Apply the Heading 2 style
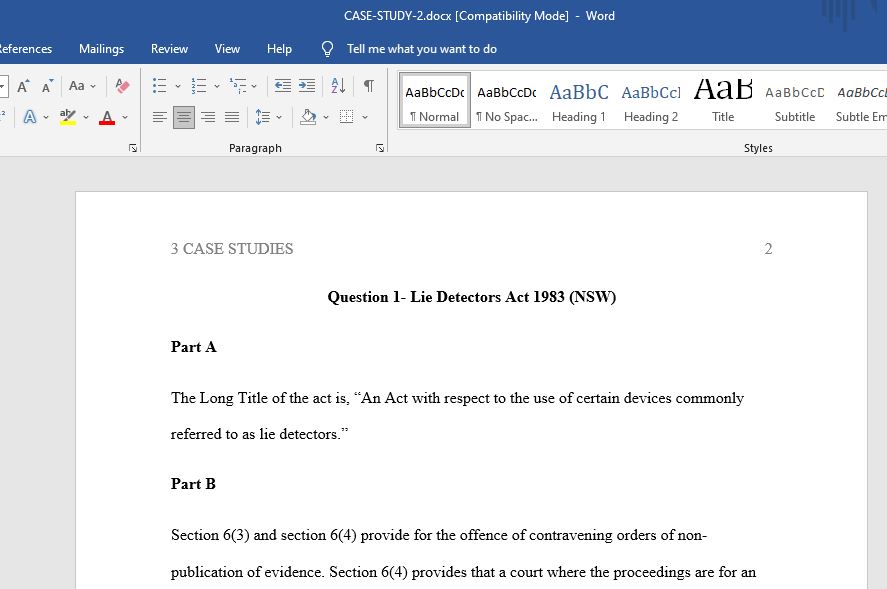887x589 pixels. 651,100
